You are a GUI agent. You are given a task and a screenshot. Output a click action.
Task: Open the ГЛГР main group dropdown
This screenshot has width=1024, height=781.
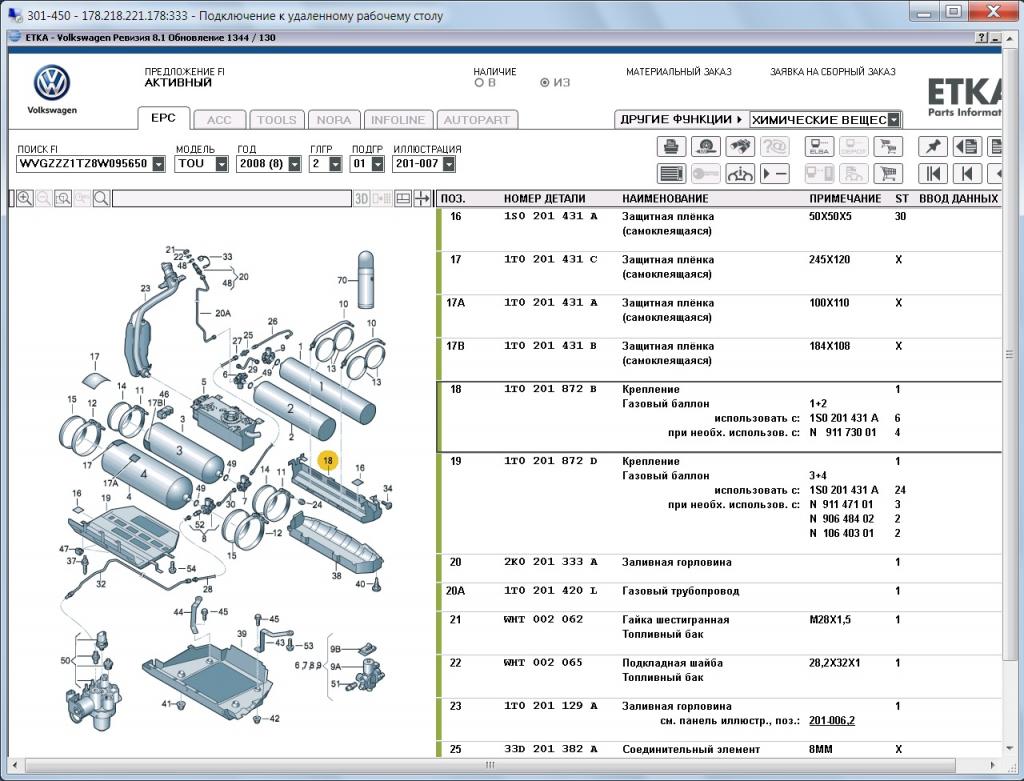(x=336, y=164)
